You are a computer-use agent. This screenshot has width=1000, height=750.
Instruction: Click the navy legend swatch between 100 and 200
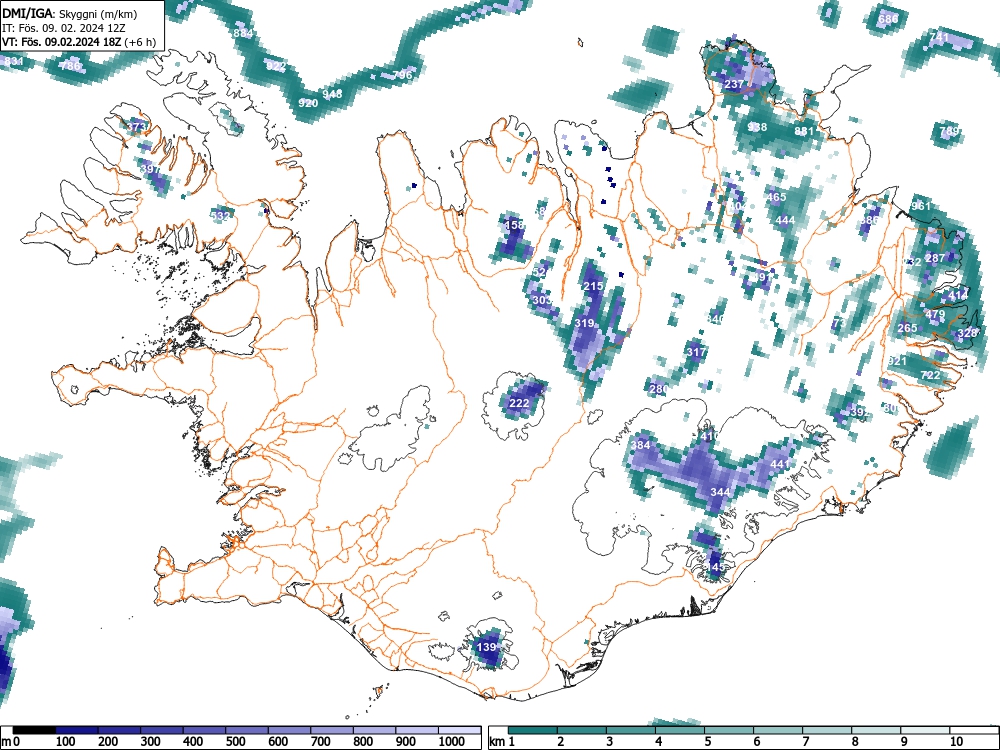point(77,730)
